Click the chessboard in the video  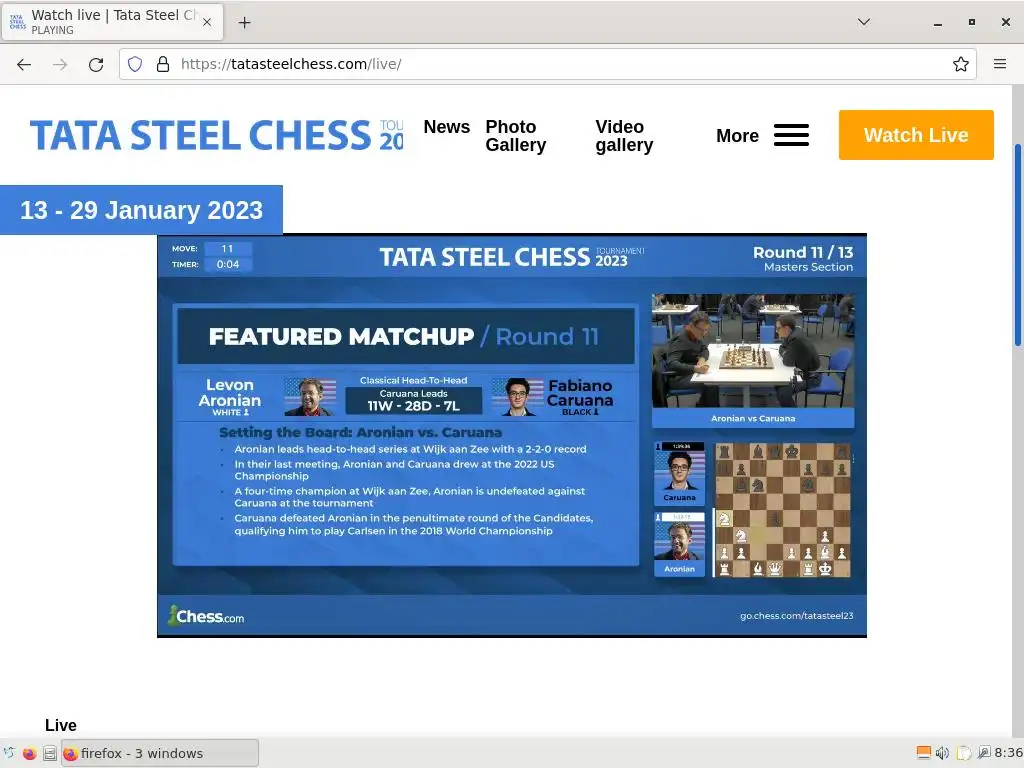[x=782, y=509]
